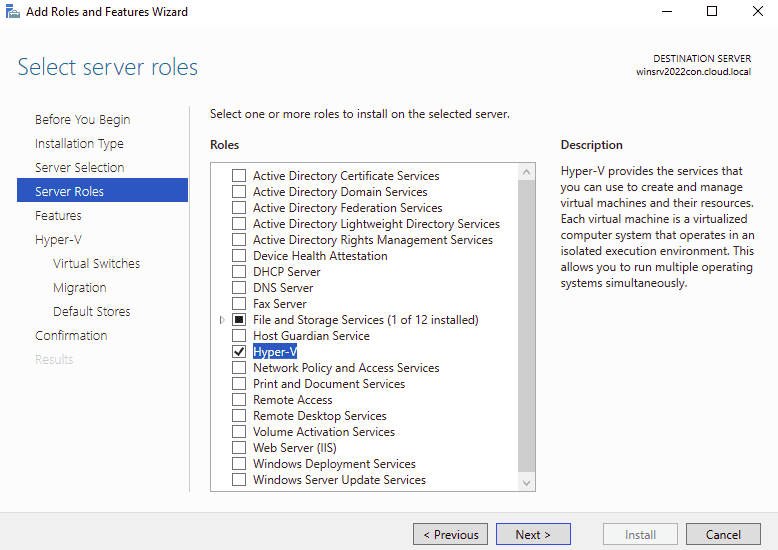The height and width of the screenshot is (550, 778).
Task: Expand File and Storage Services tree
Action: tap(222, 320)
